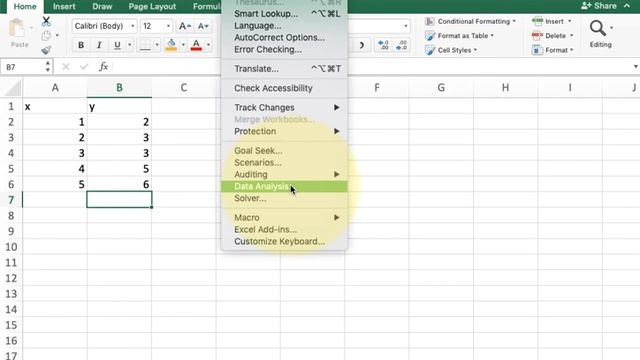Choose Goal Seek menu item
Image resolution: width=640 pixels, height=360 pixels.
(x=284, y=151)
